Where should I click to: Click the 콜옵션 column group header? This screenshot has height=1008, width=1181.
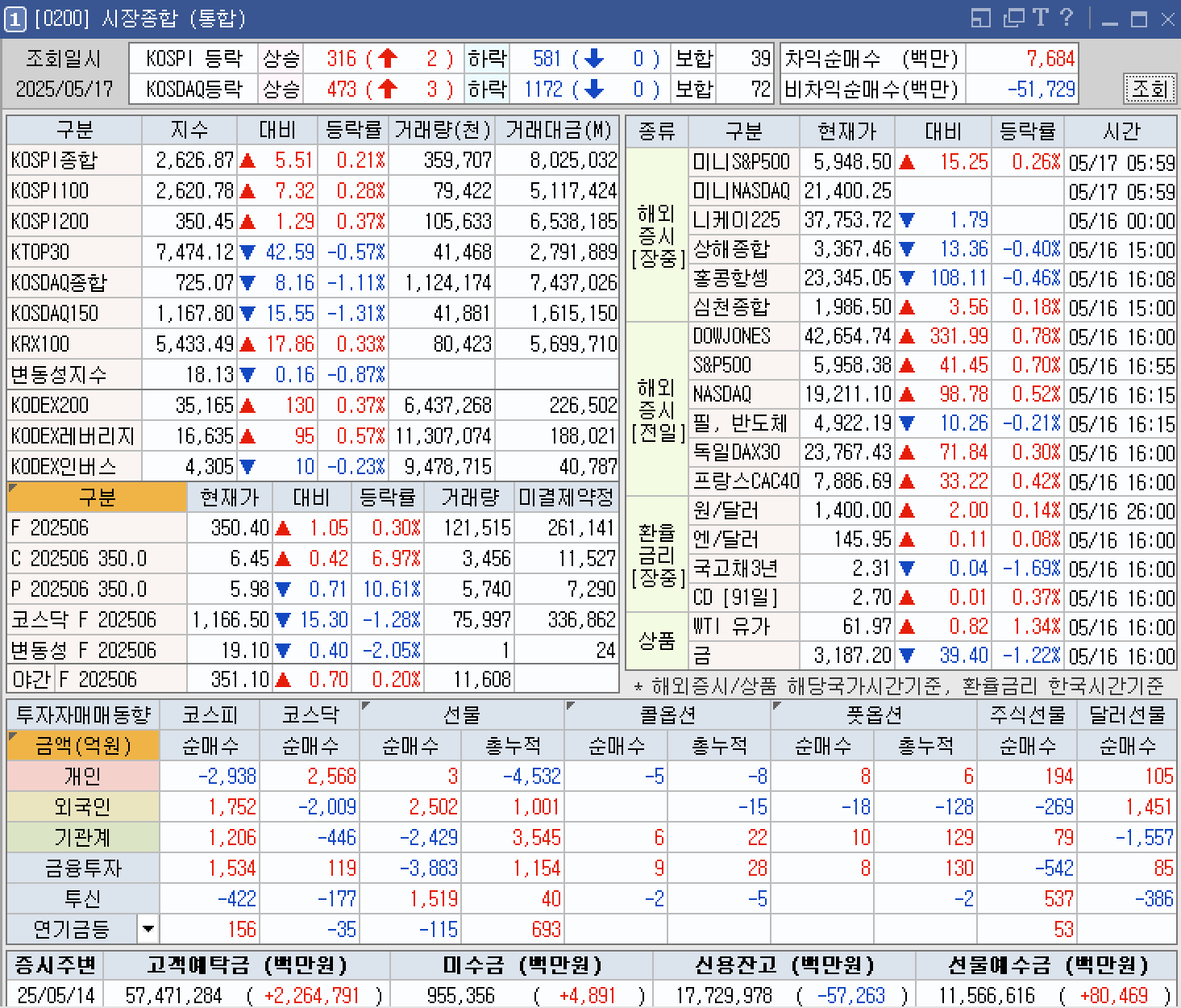pos(667,714)
